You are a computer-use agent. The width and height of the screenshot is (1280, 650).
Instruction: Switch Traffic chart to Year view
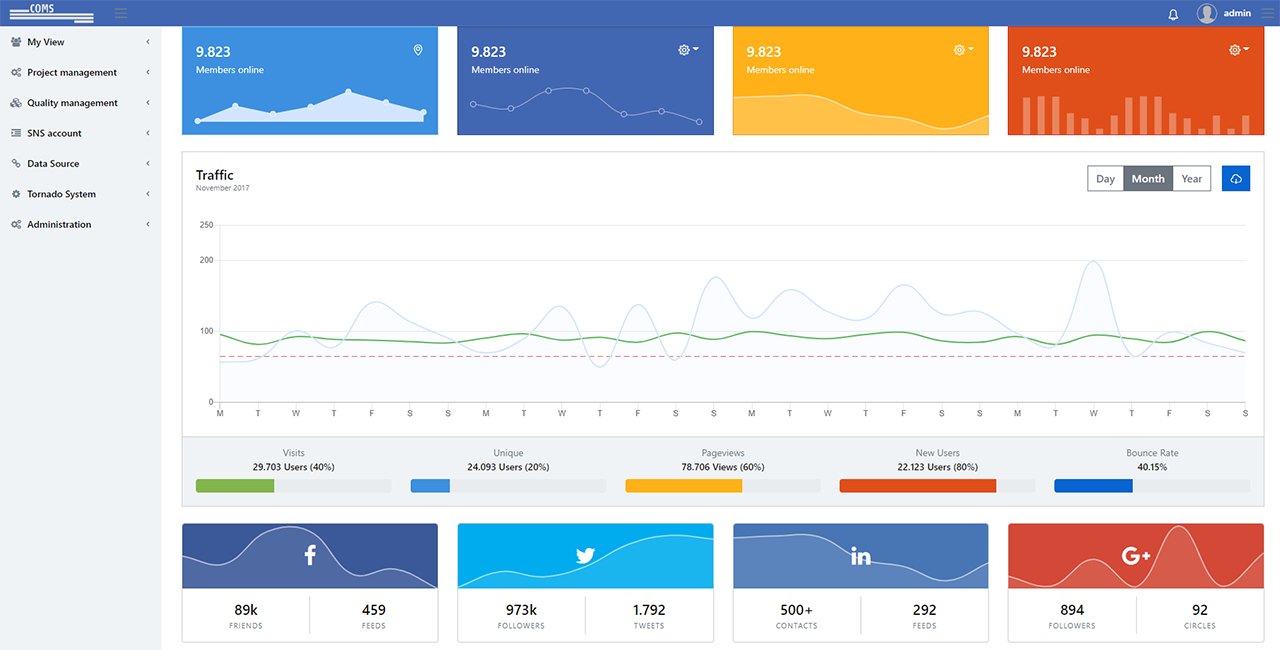pyautogui.click(x=1191, y=179)
